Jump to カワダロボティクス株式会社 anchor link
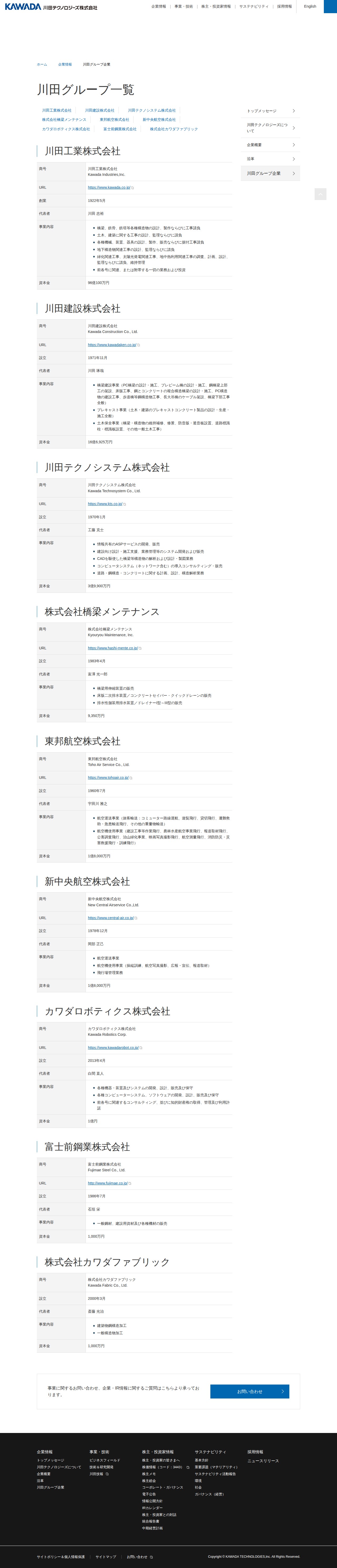337x1568 pixels. pyautogui.click(x=66, y=129)
